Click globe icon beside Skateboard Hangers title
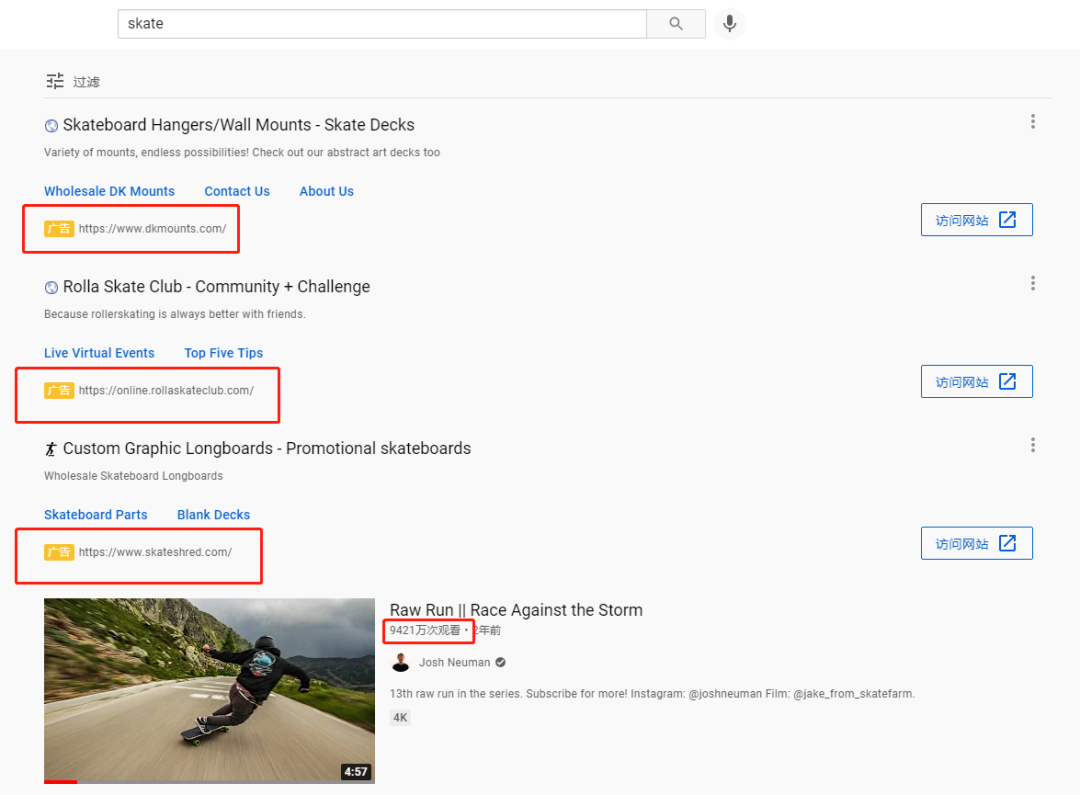1080x795 pixels. coord(51,125)
